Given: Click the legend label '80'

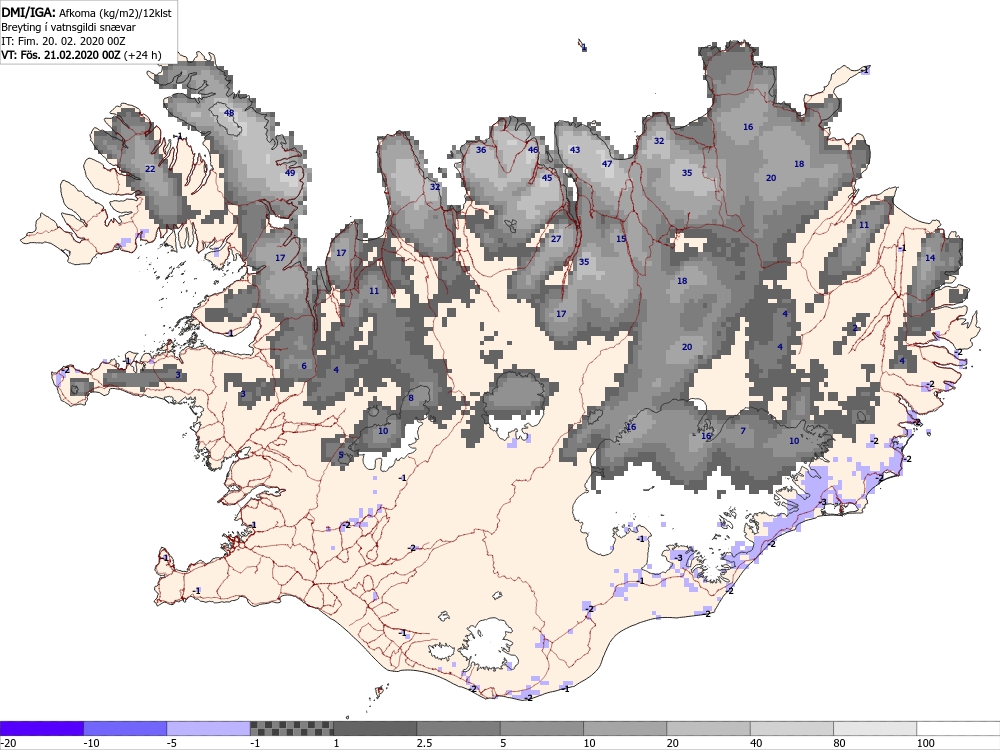Looking at the screenshot, I should tap(839, 743).
